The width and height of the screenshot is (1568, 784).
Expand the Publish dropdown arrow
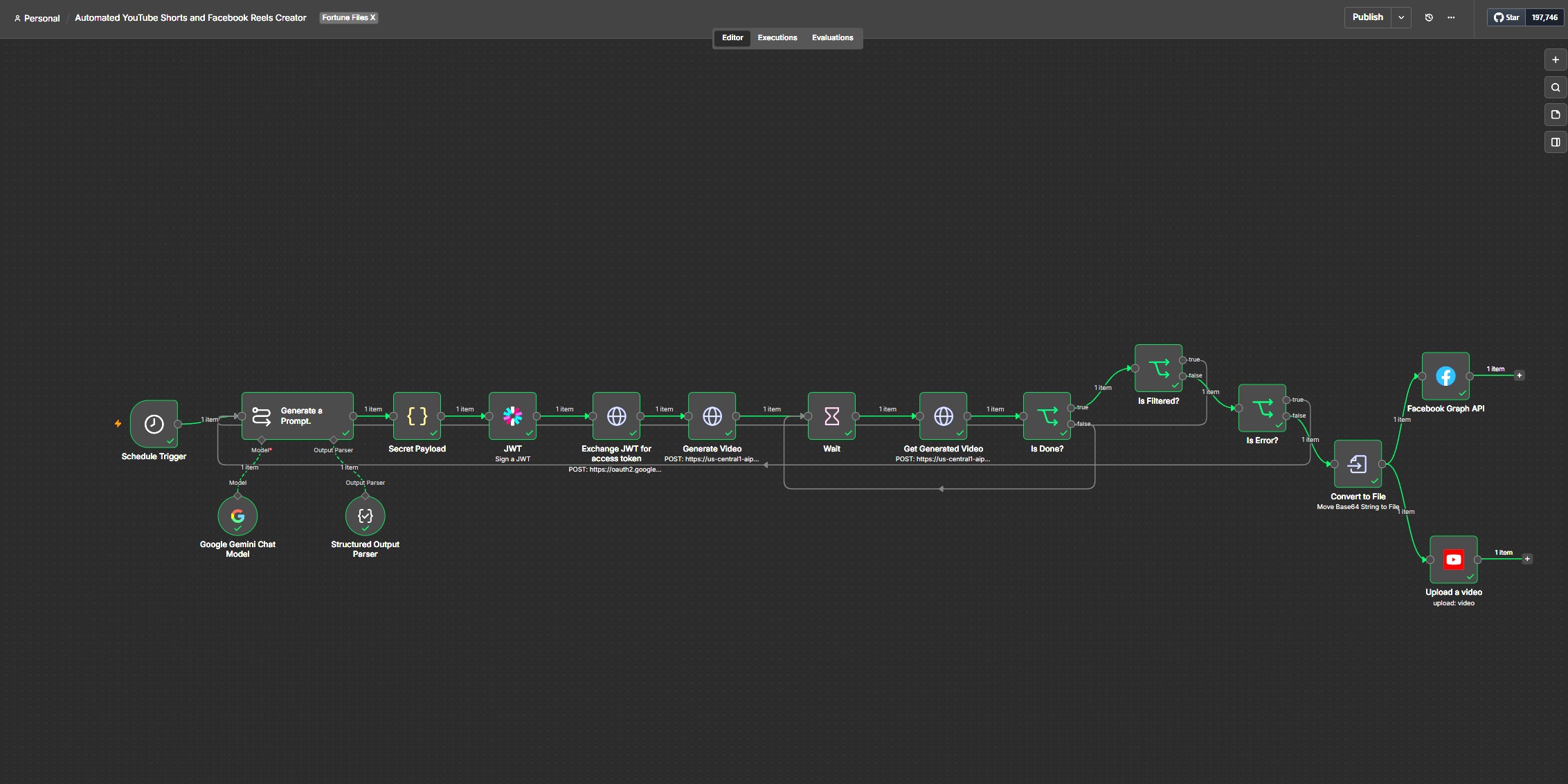coord(1401,17)
